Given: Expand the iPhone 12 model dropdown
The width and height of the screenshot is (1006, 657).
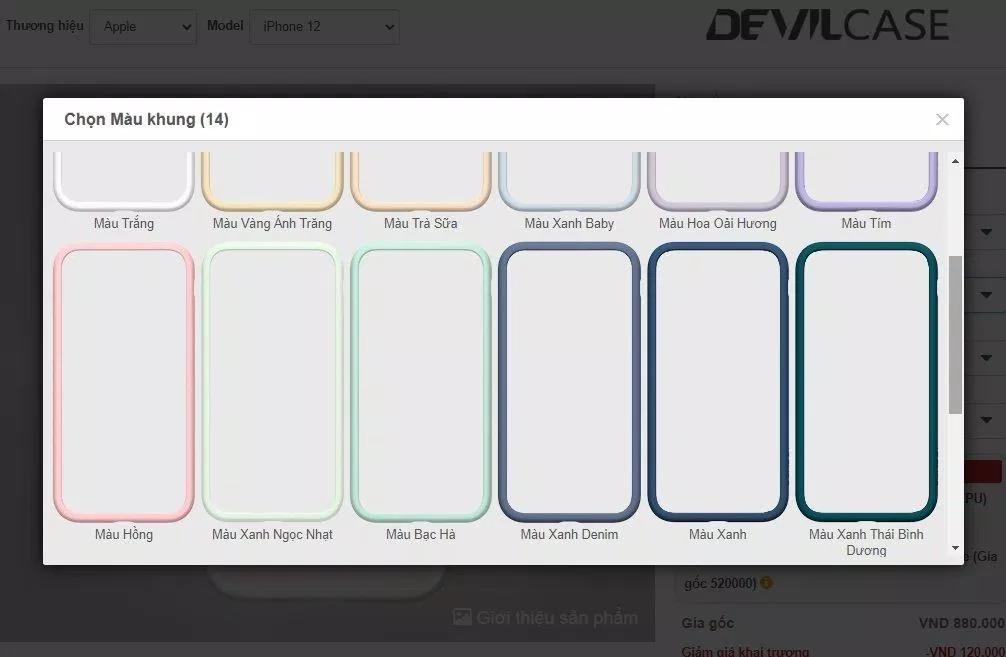Looking at the screenshot, I should point(324,27).
